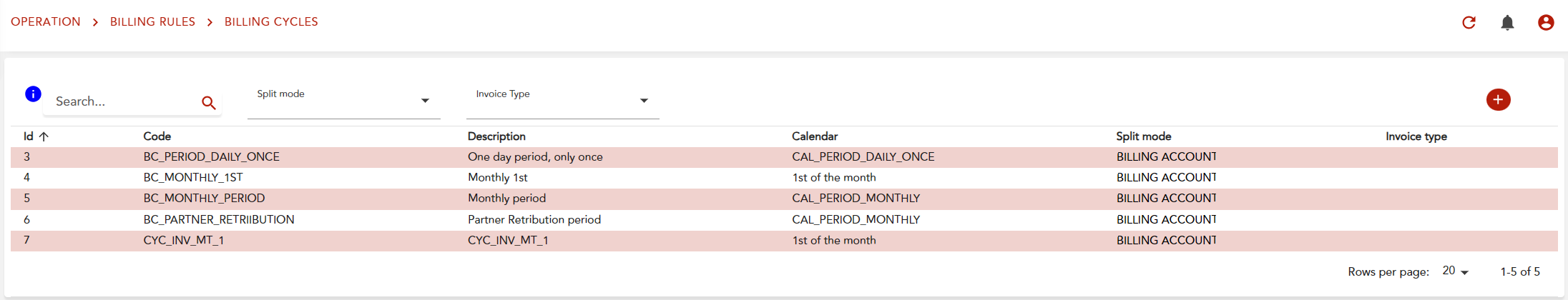Sort by Code column header
Viewport: 1568px width, 300px height.
point(157,136)
